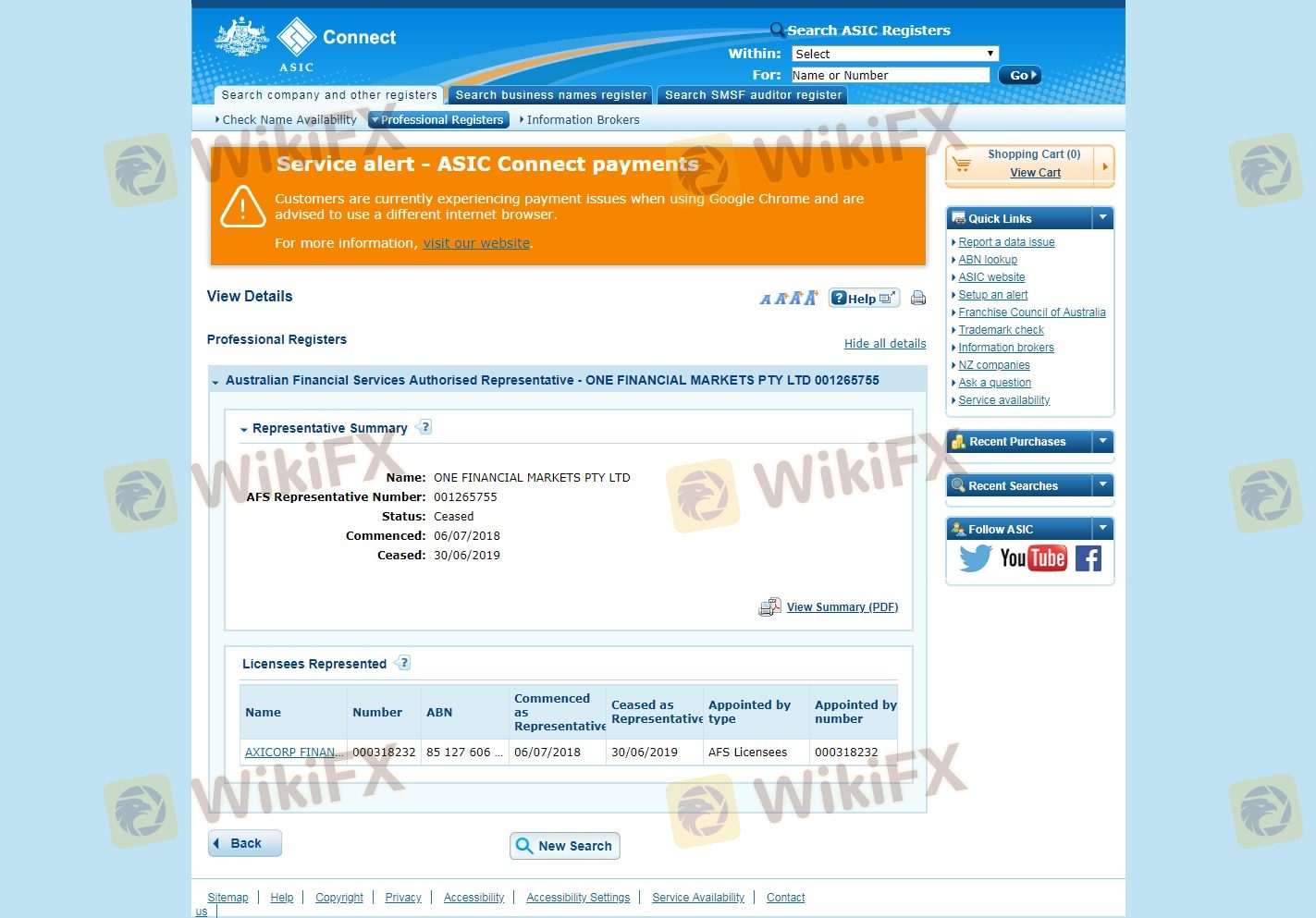Click the Back button

[x=245, y=843]
